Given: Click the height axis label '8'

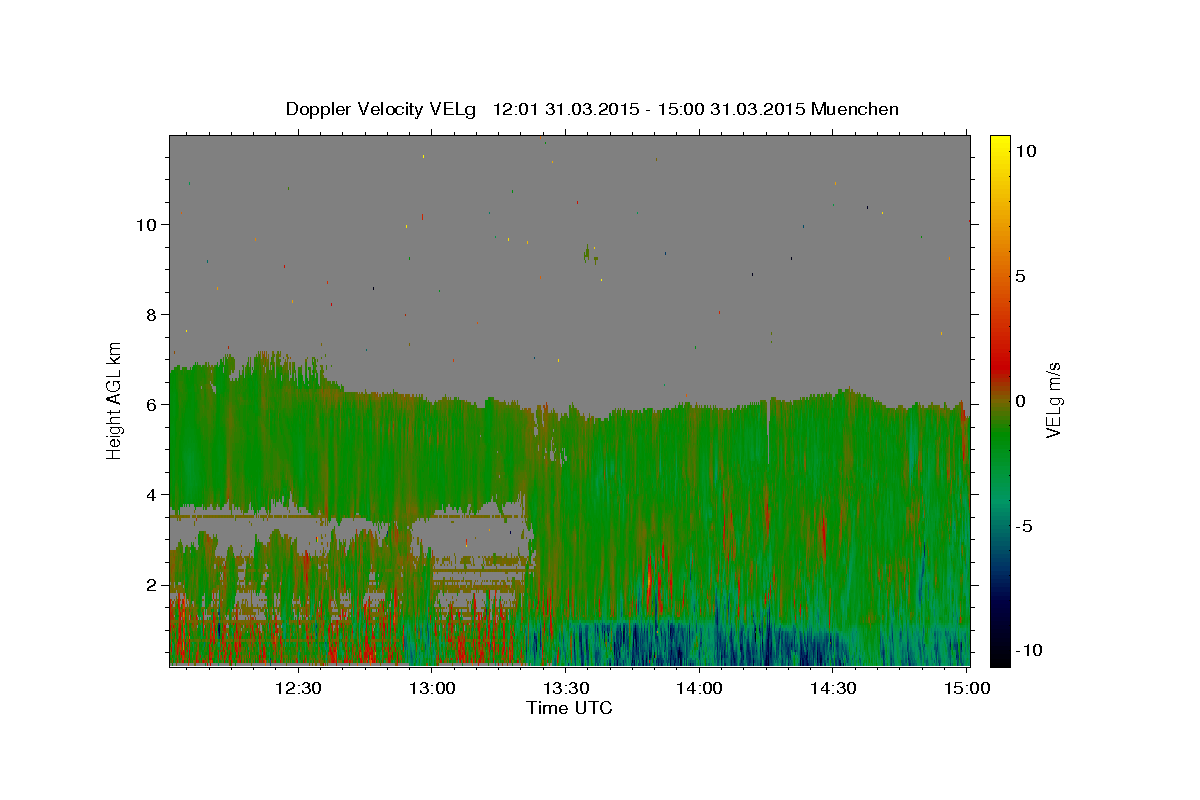Looking at the screenshot, I should pyautogui.click(x=151, y=314).
